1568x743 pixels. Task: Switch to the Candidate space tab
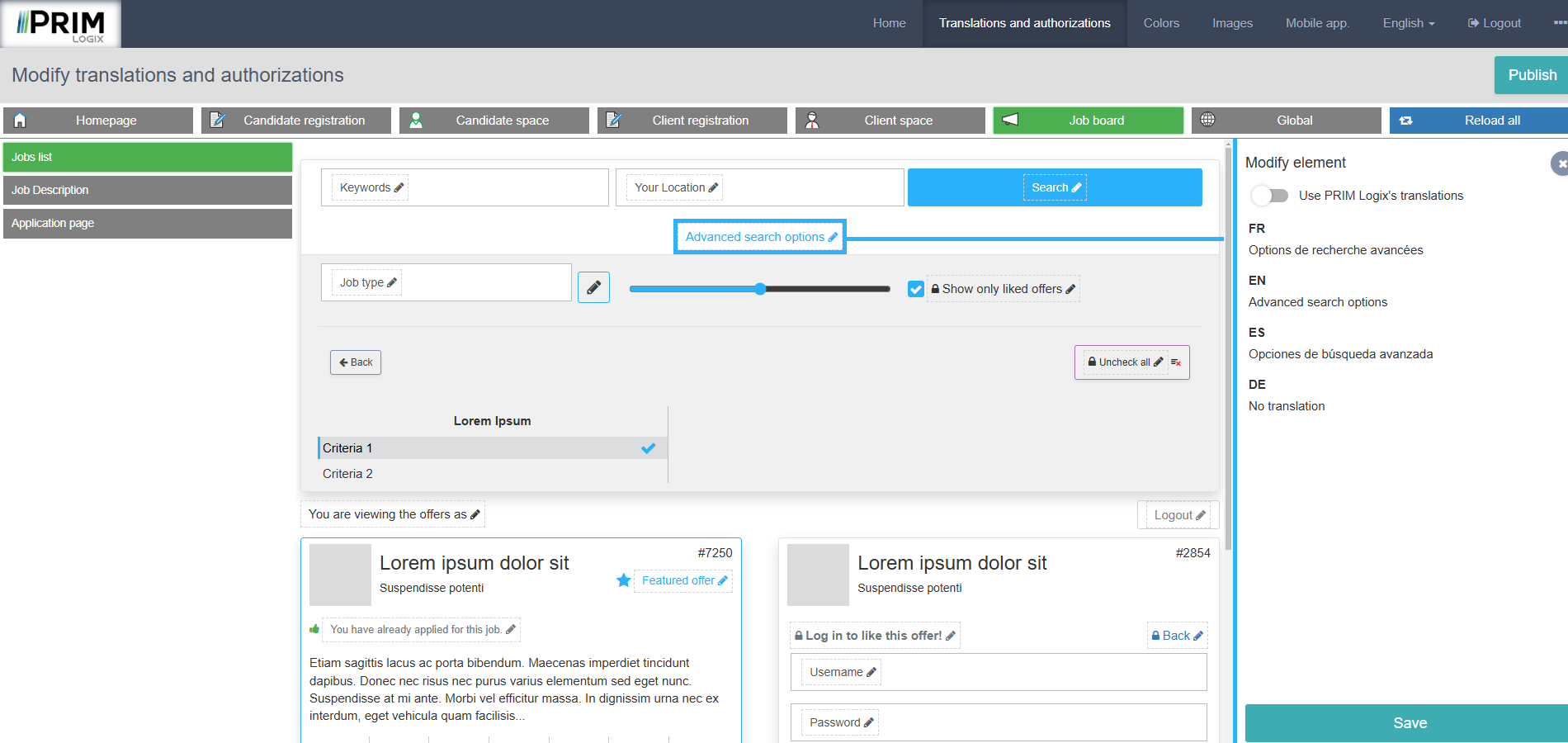tap(494, 121)
